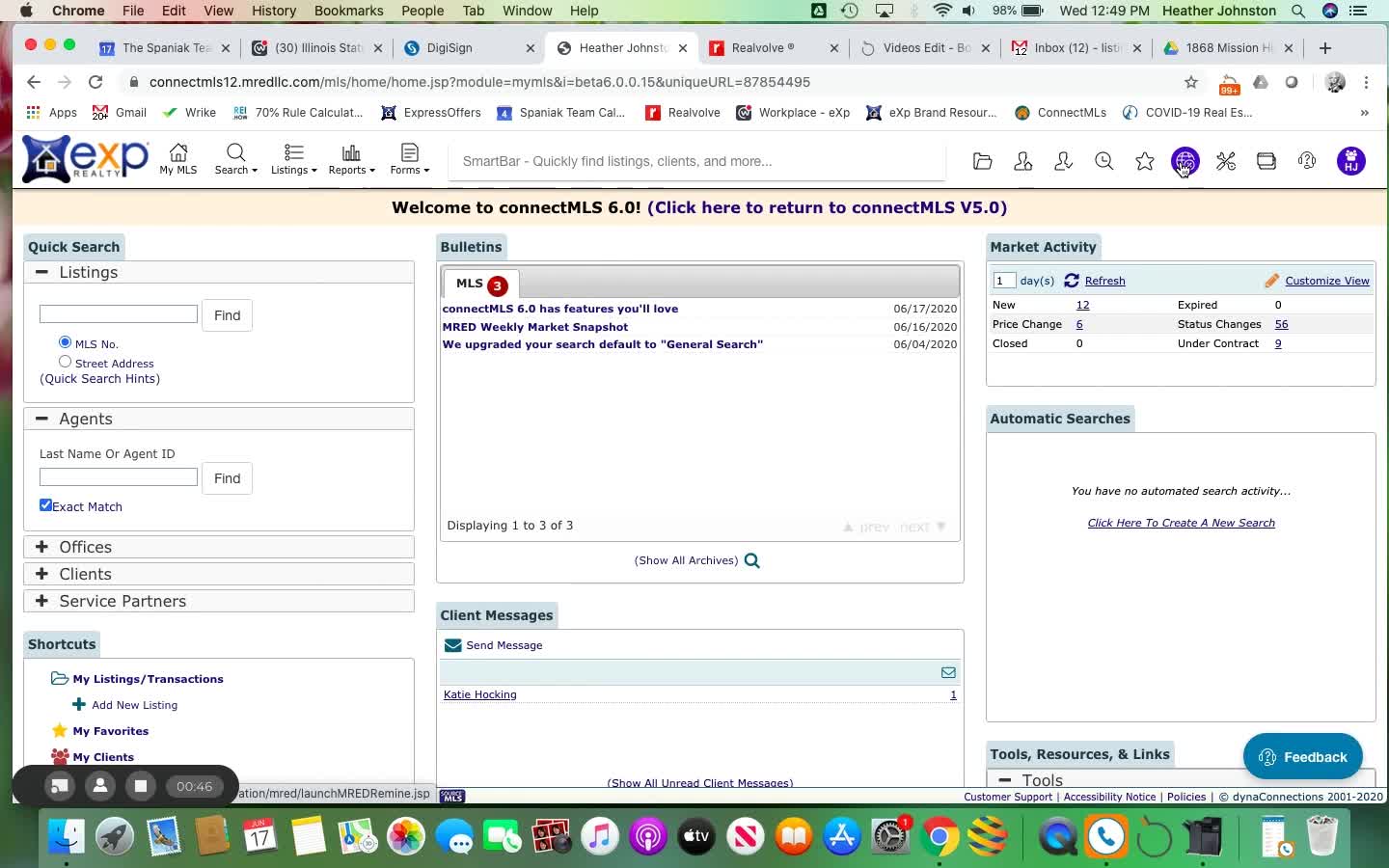
Task: Stop the screen recording in recorder bar
Action: point(141,786)
